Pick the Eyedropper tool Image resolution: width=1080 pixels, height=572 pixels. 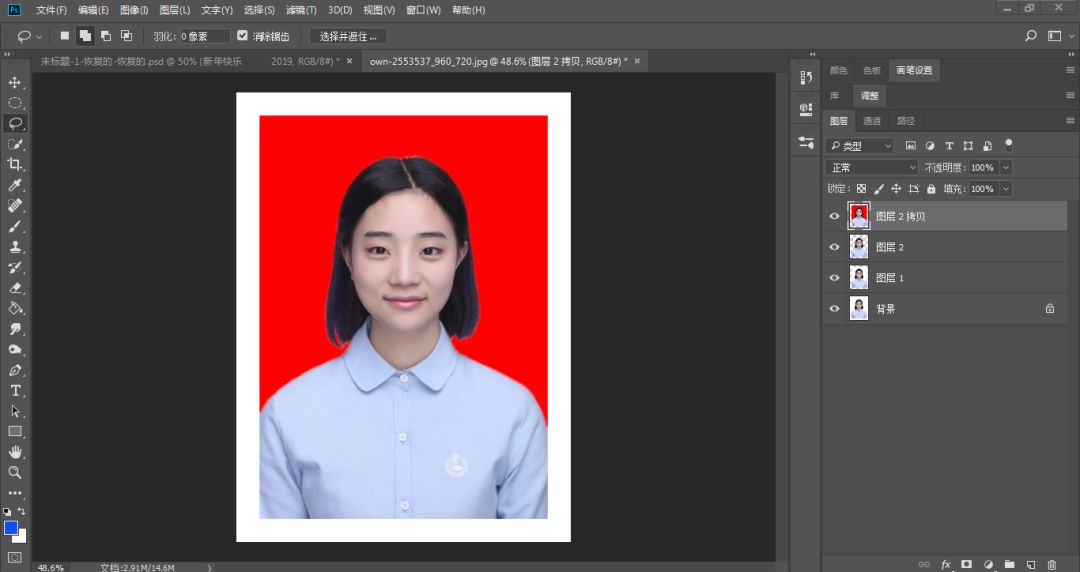click(15, 185)
